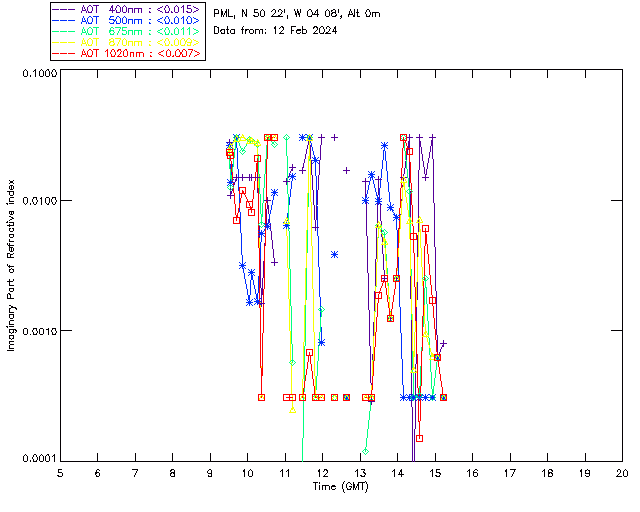Click the AOT 500nm legend entry
640x512 pixels.
click(127, 20)
